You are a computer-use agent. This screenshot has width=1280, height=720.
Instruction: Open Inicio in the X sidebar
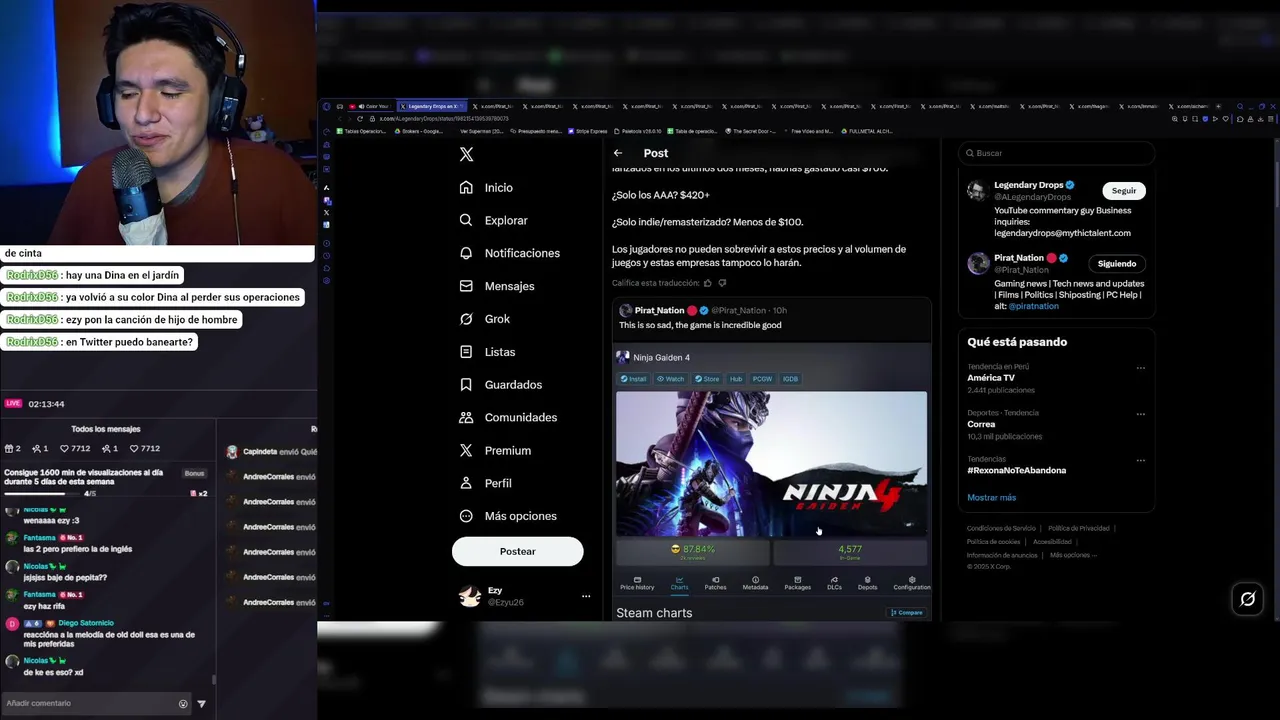coord(486,187)
